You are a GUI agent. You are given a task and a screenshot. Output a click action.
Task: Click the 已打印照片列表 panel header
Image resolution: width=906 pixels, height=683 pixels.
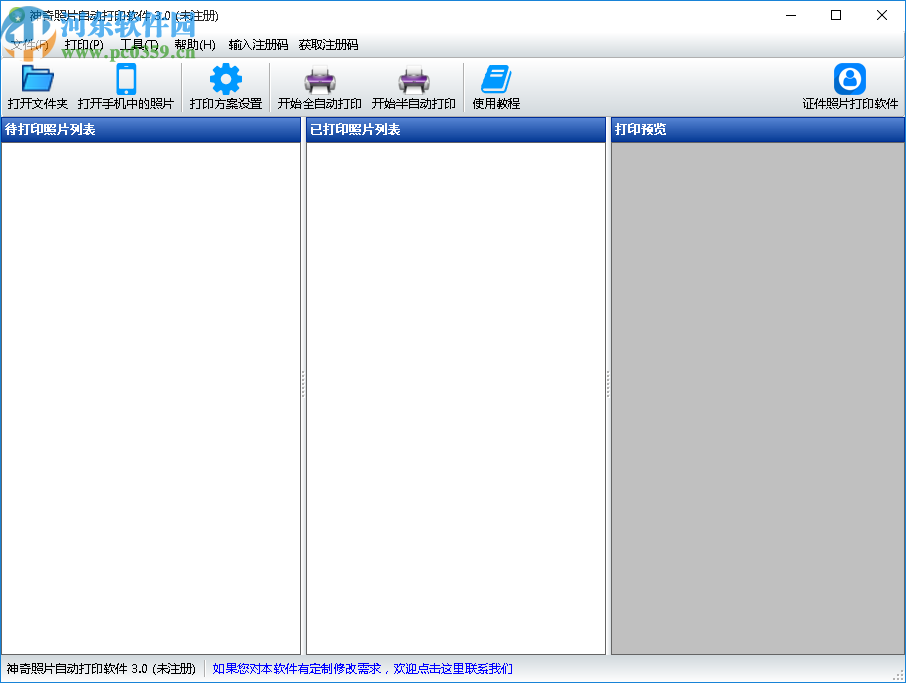[456, 129]
